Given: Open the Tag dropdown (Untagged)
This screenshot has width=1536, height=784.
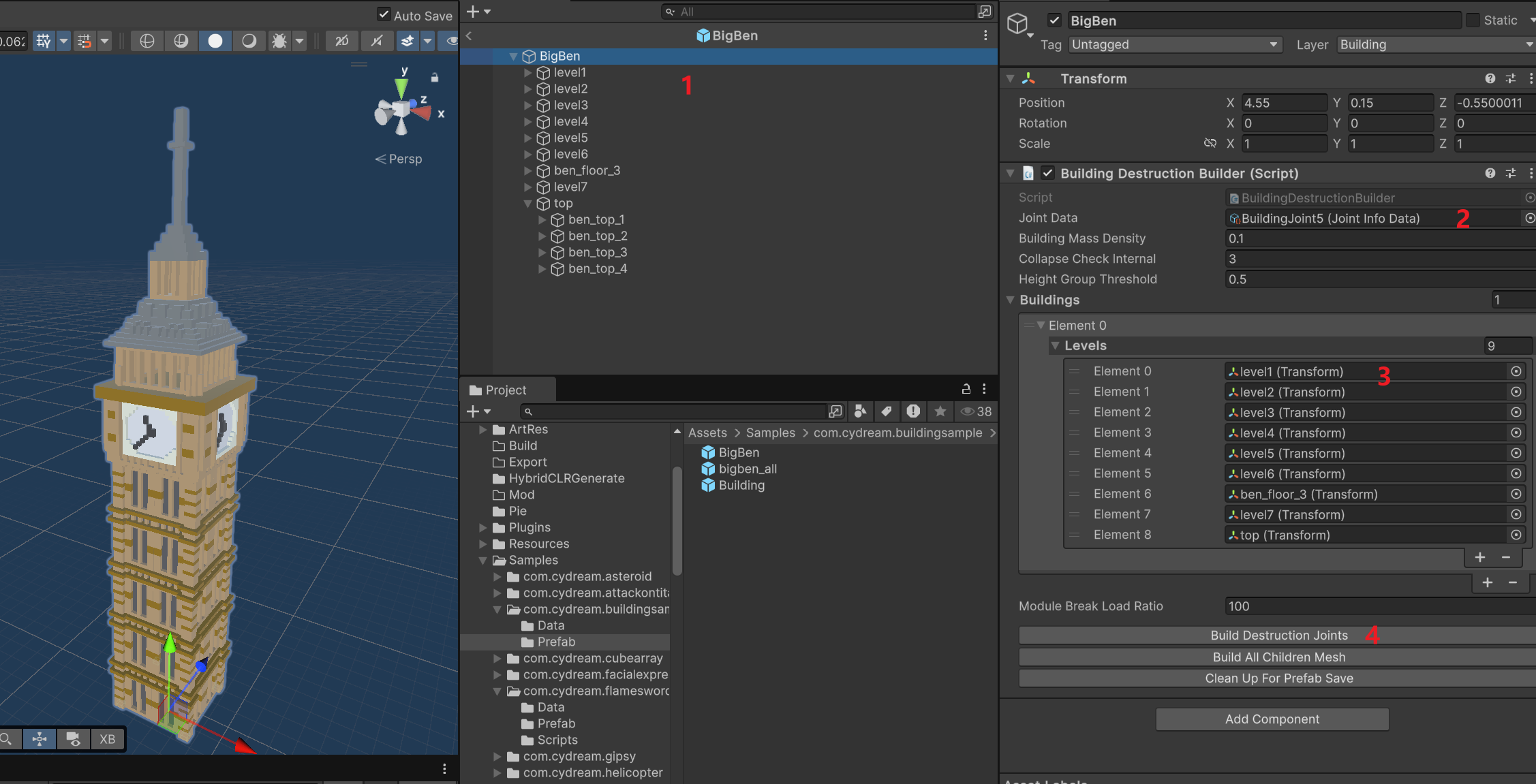Looking at the screenshot, I should tap(1175, 45).
